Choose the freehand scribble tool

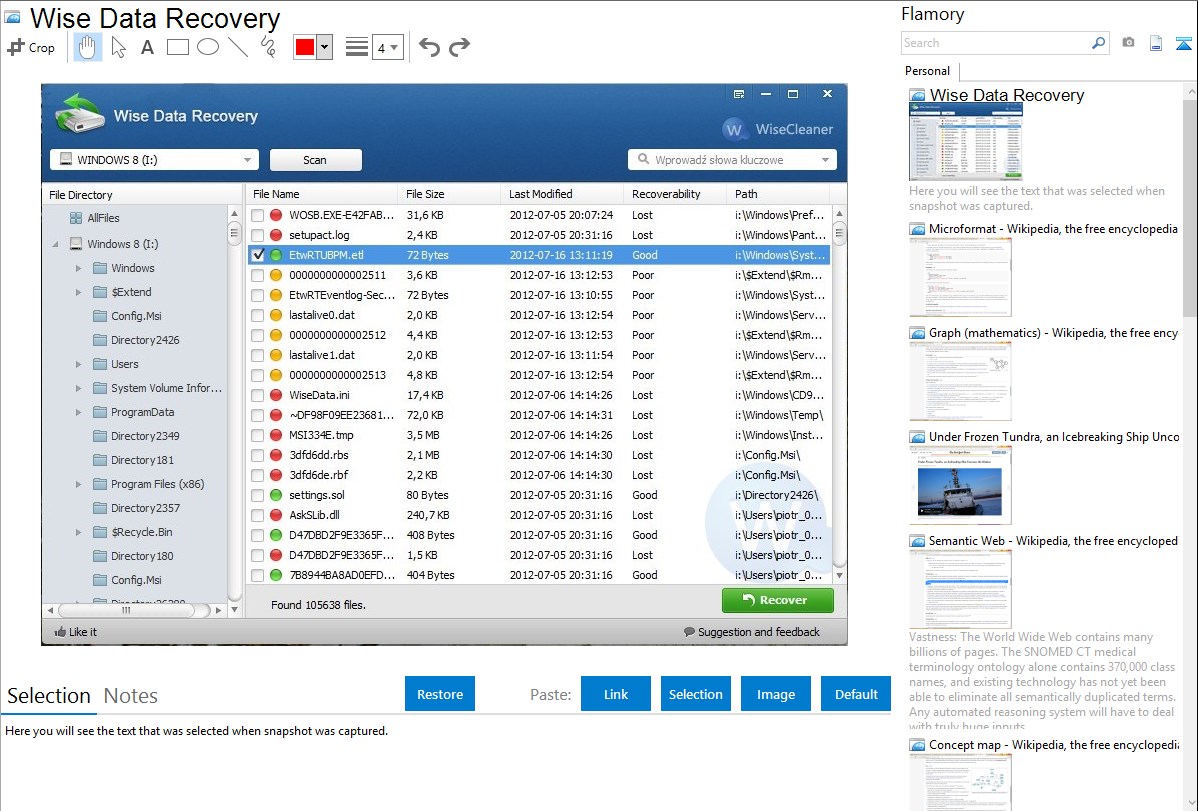(268, 47)
